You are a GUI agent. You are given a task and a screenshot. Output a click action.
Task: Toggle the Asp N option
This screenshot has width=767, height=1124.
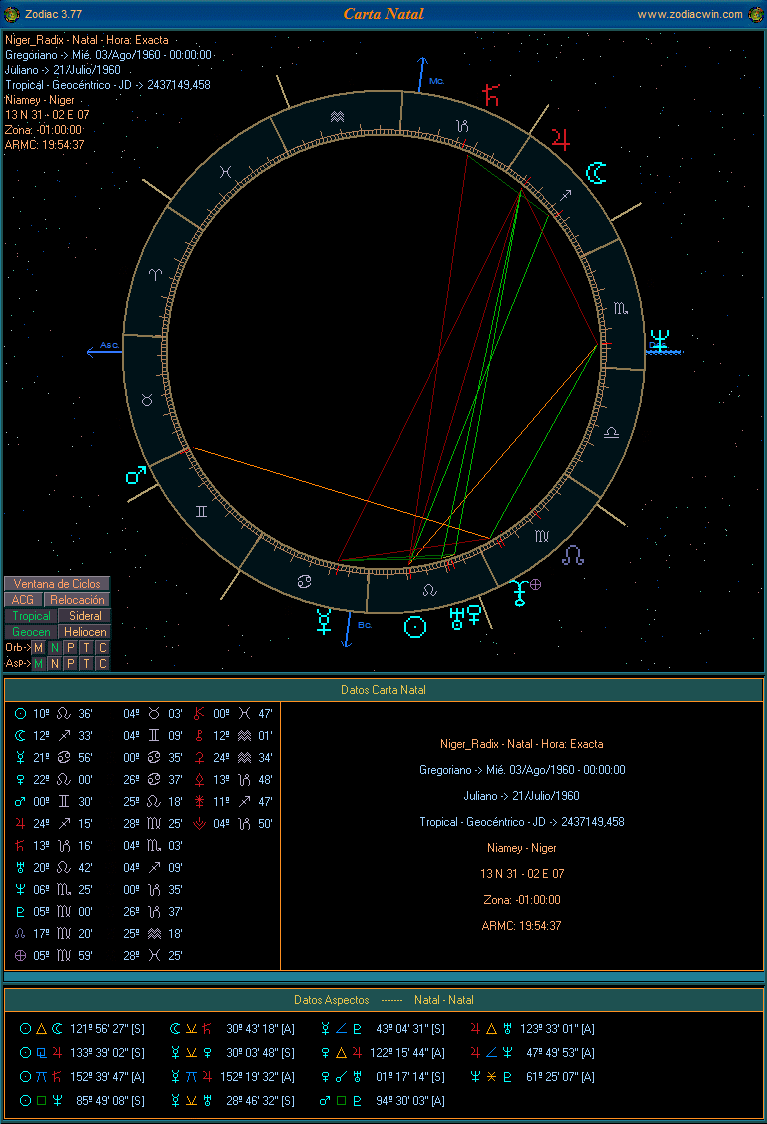pos(54,663)
